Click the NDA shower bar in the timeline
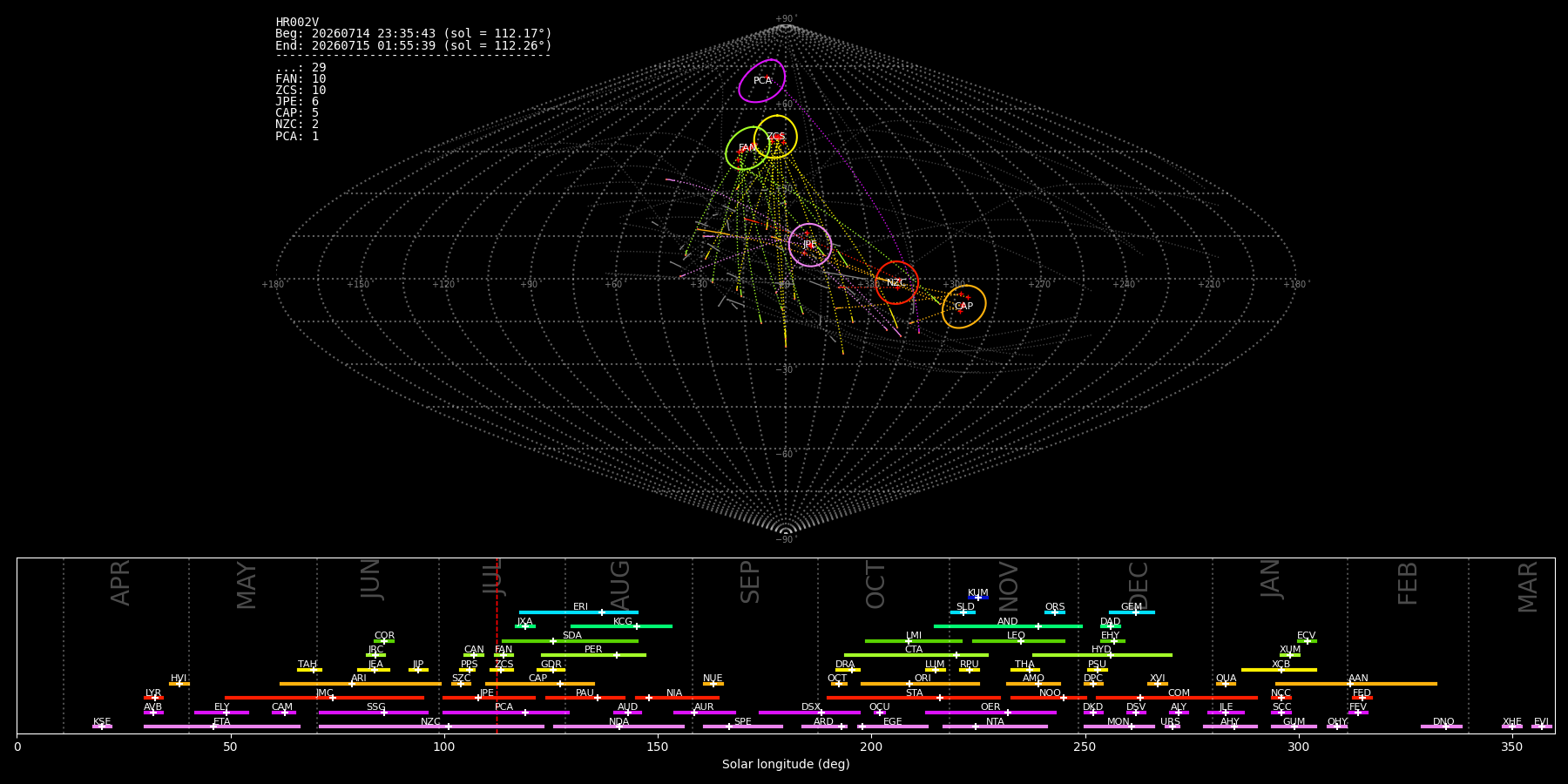The height and width of the screenshot is (784, 1568). click(618, 727)
